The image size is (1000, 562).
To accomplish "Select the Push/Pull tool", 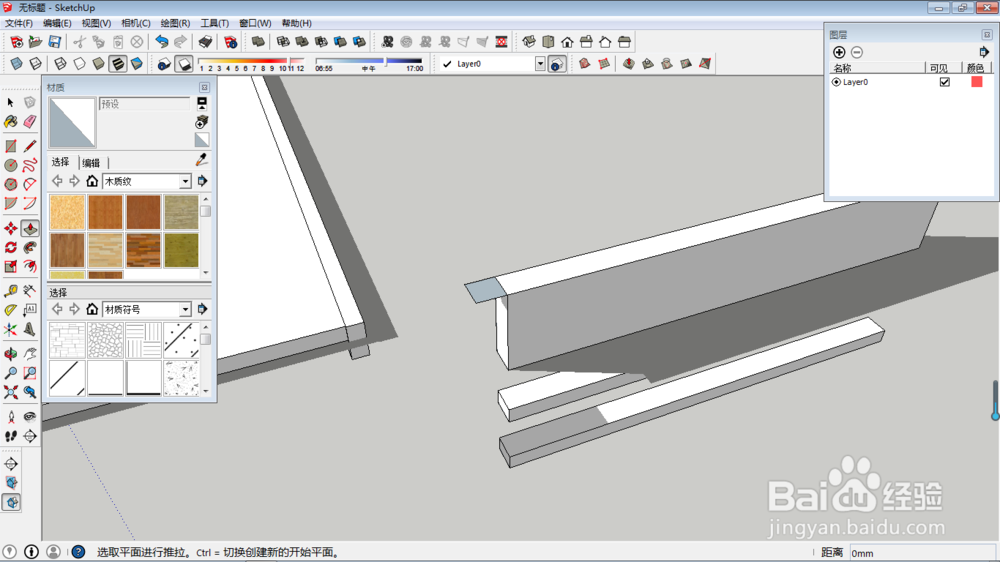I will 30,228.
